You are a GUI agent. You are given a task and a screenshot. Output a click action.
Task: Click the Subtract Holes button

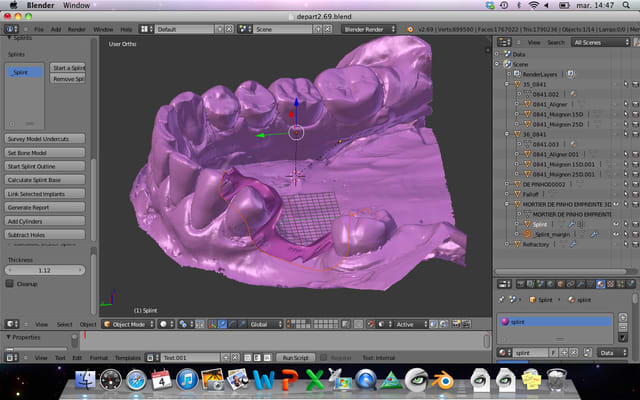click(45, 235)
